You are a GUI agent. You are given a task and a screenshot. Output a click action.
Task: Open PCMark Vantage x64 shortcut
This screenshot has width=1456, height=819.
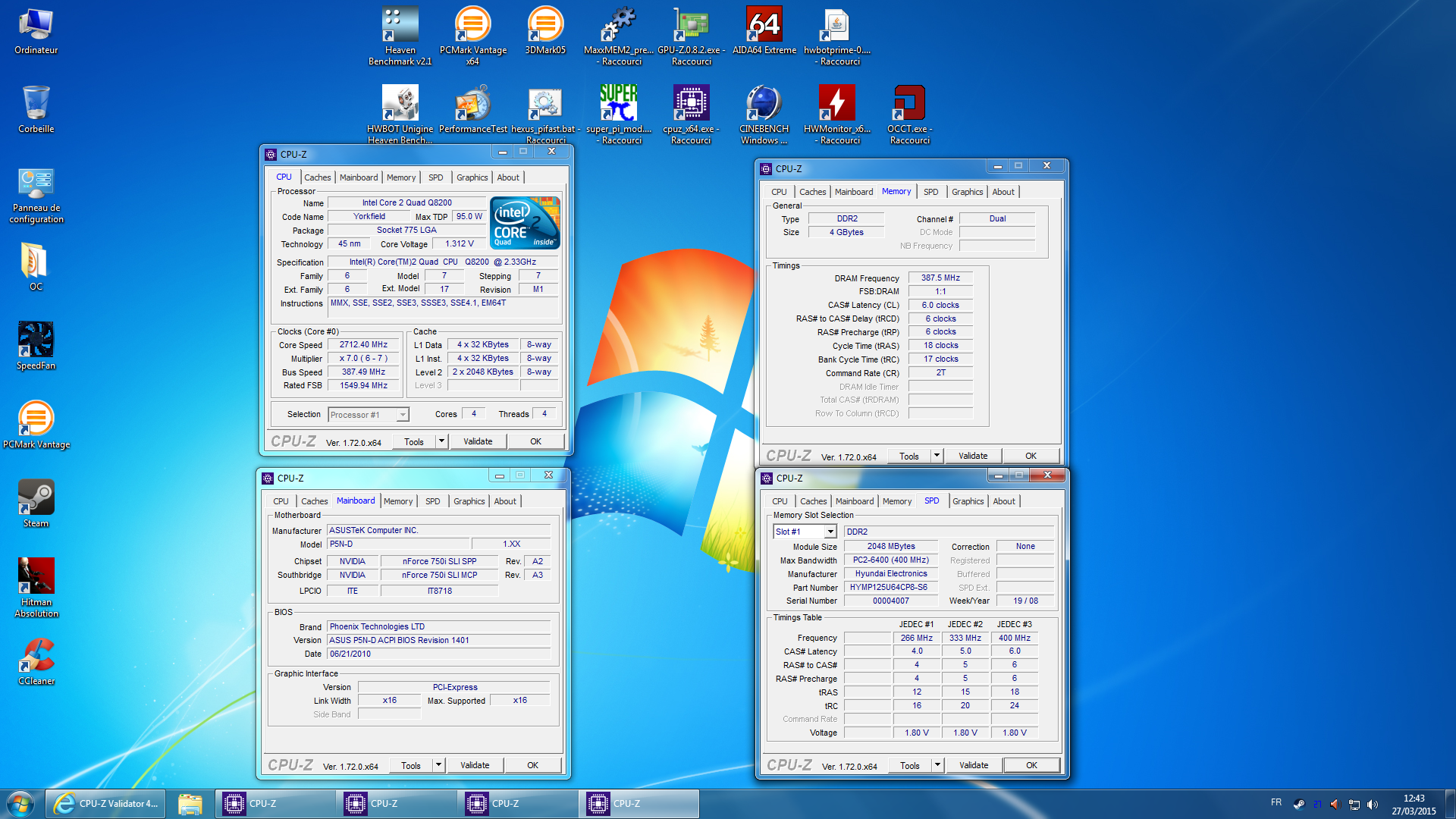472,36
